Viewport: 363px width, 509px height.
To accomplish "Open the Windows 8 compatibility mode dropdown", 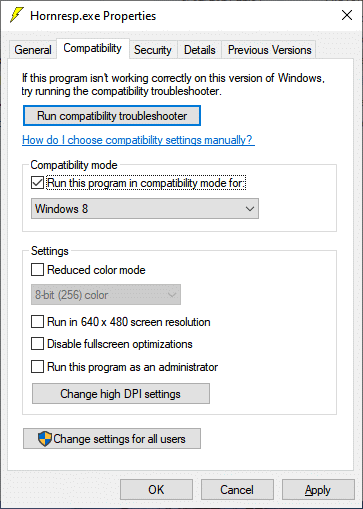I will tap(145, 209).
